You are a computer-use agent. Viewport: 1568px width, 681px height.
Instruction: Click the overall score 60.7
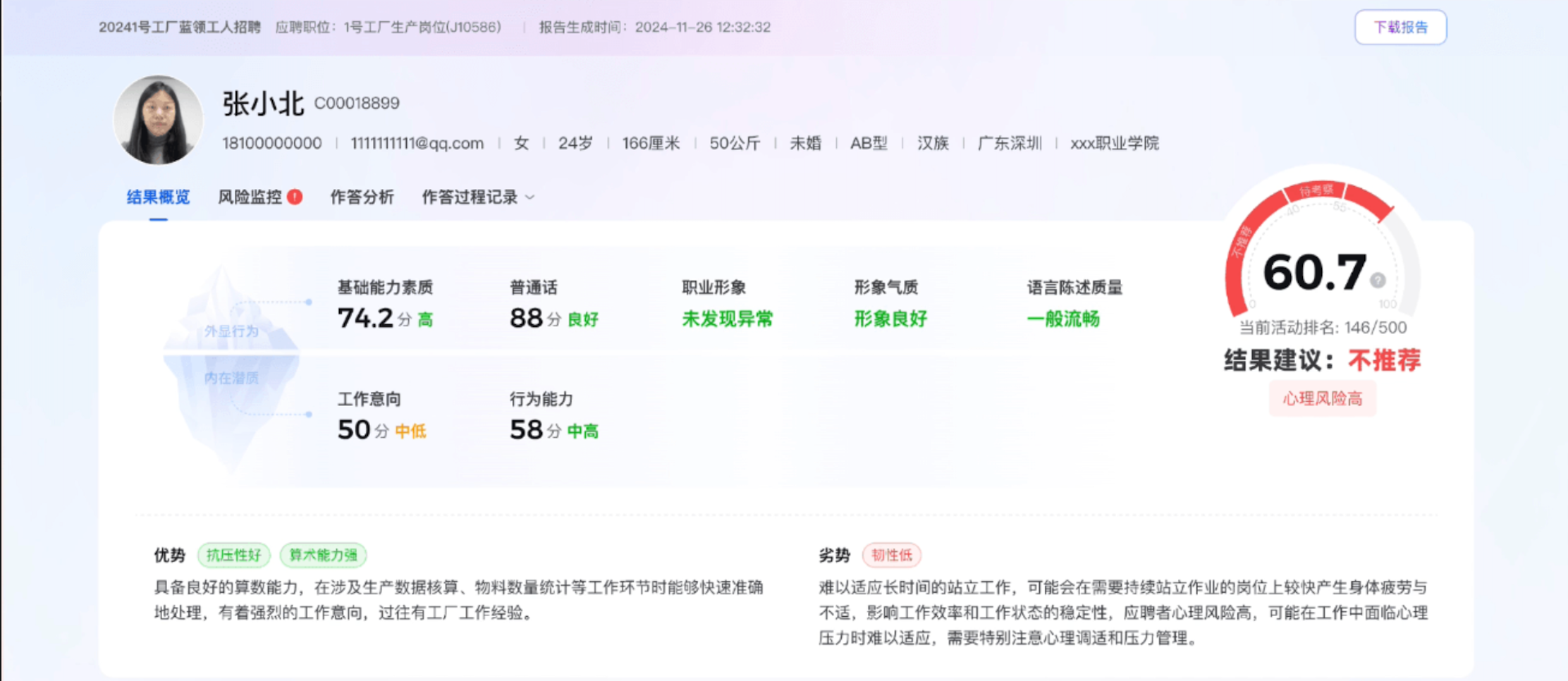click(x=1314, y=272)
